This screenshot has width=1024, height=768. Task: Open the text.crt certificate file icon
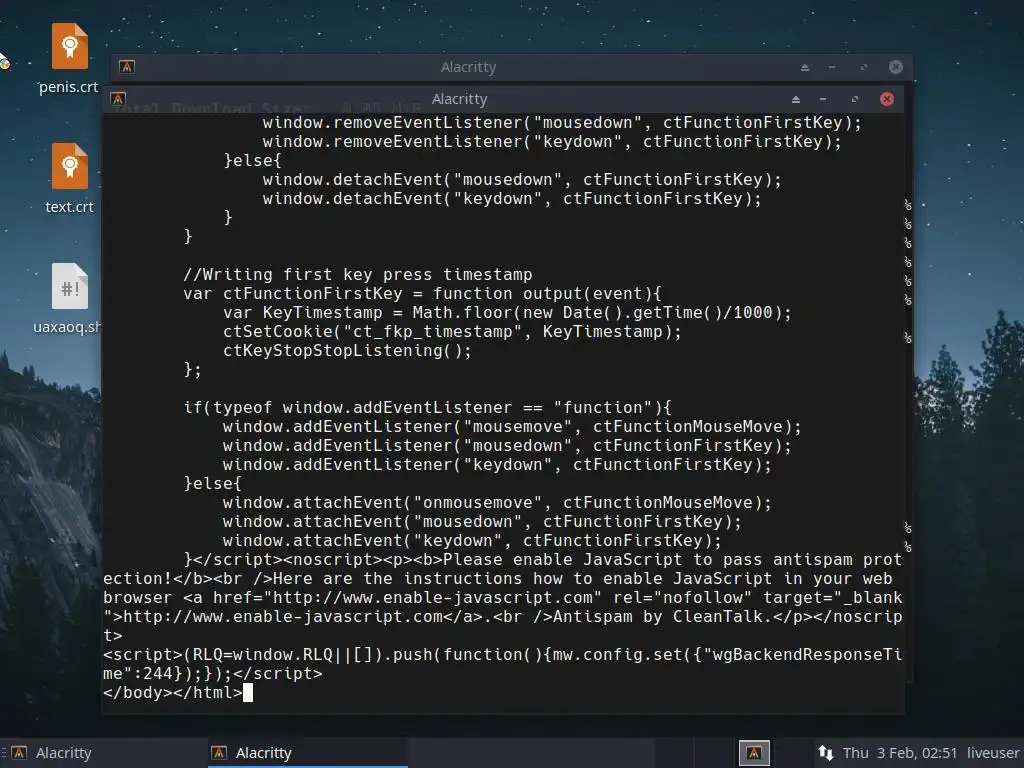pyautogui.click(x=69, y=167)
